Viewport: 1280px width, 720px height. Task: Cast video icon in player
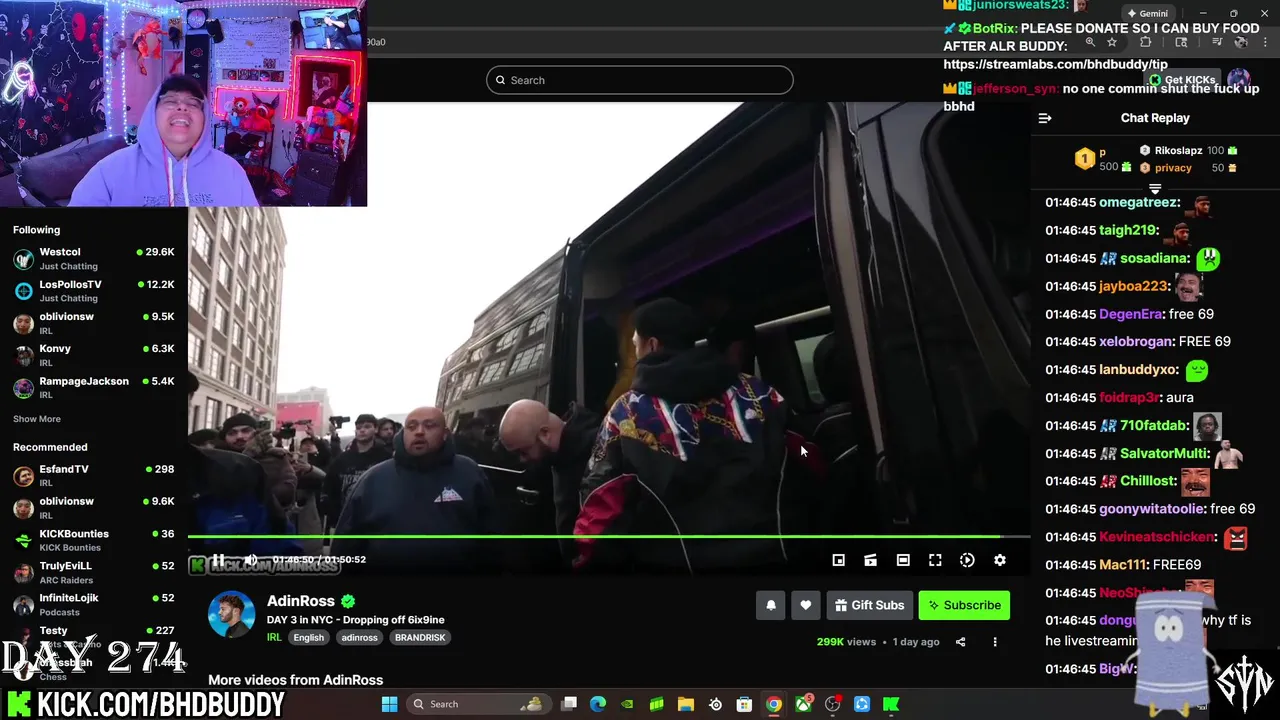[871, 560]
